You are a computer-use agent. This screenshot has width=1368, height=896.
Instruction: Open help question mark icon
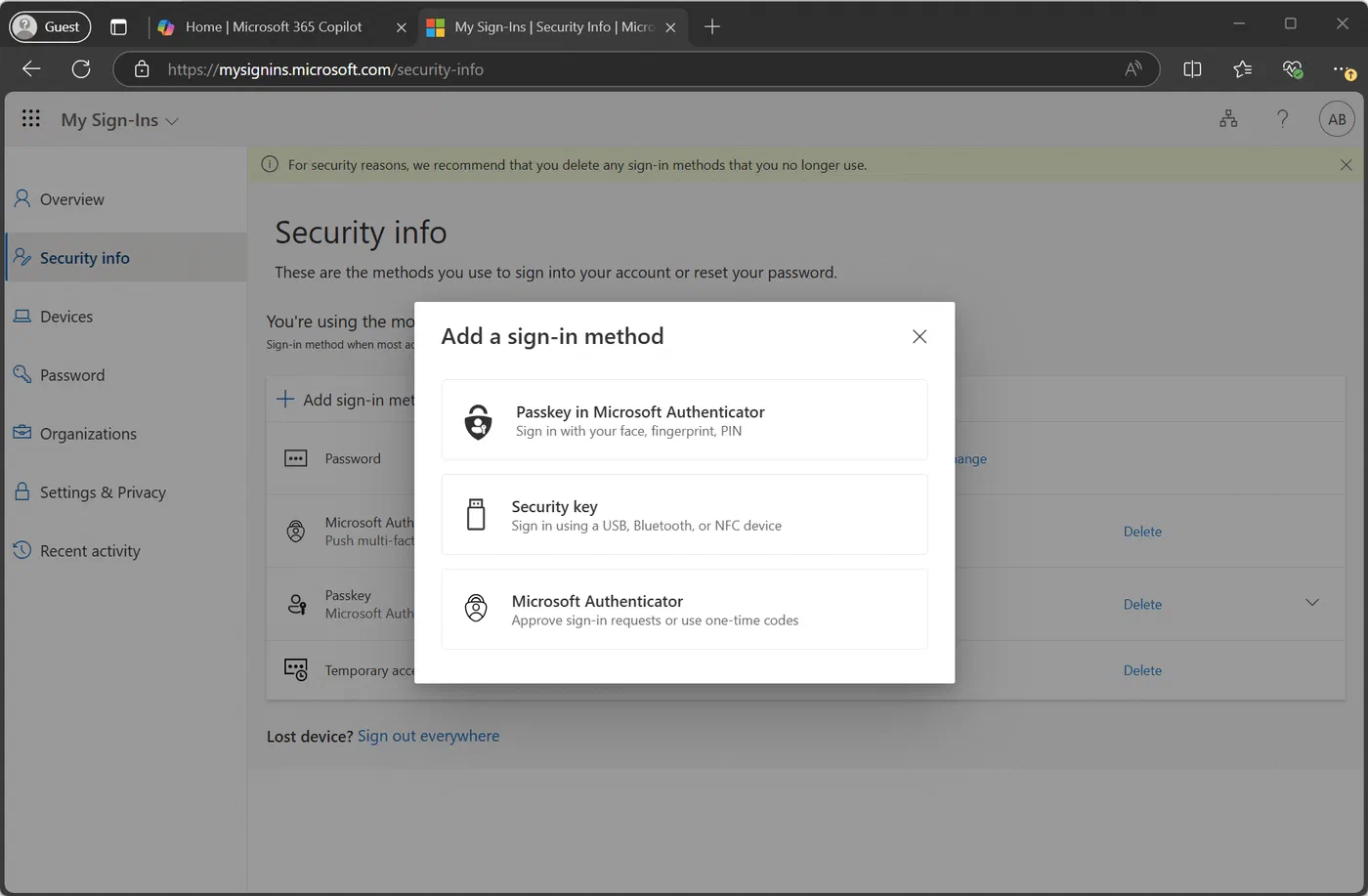[1282, 119]
